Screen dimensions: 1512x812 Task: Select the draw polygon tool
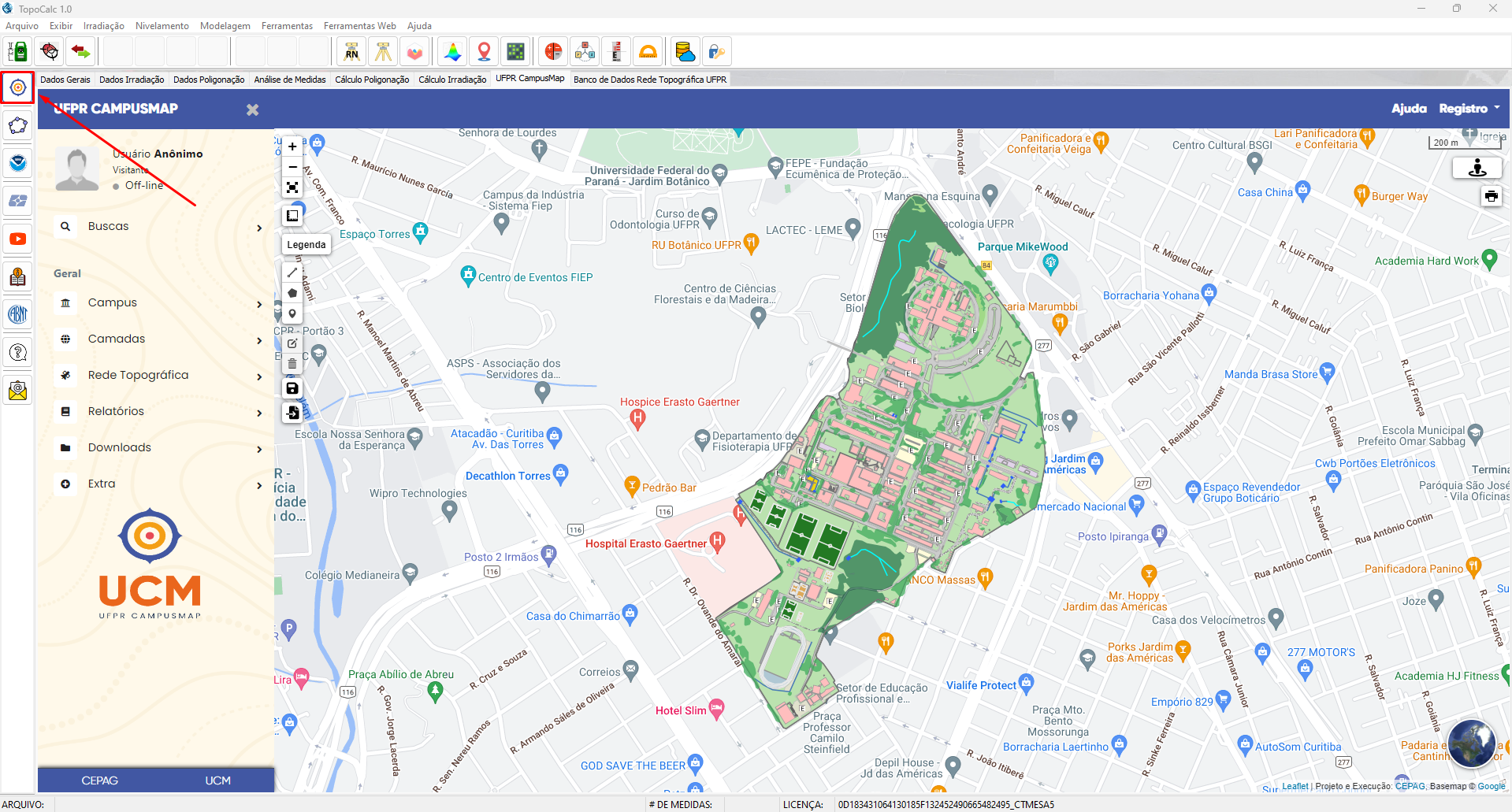(292, 293)
